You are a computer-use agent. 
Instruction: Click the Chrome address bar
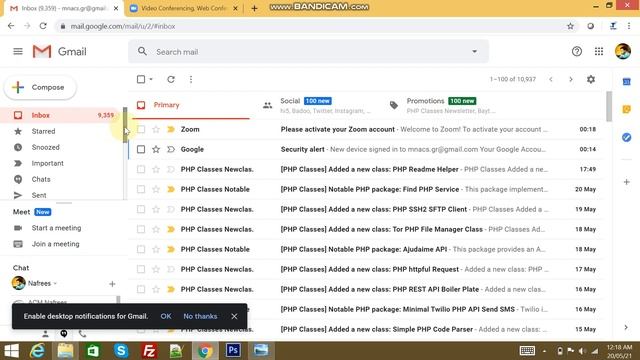[x=310, y=26]
